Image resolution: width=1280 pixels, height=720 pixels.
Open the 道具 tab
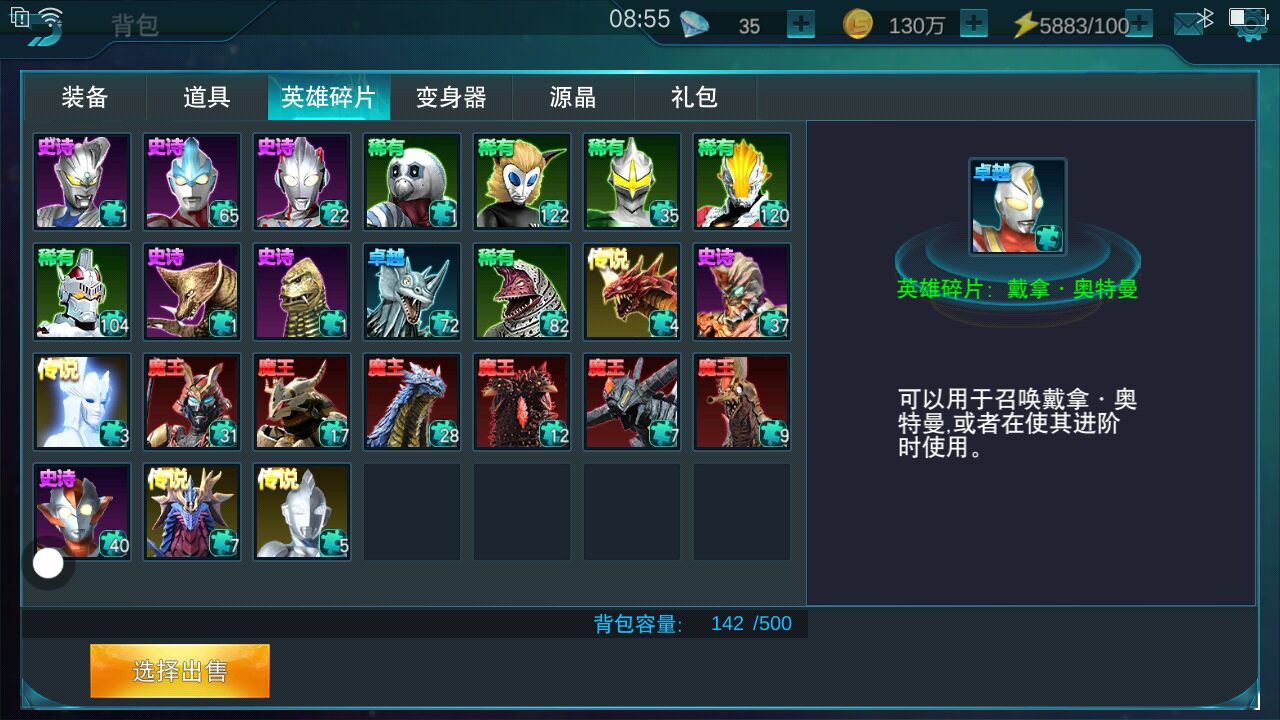(x=207, y=97)
